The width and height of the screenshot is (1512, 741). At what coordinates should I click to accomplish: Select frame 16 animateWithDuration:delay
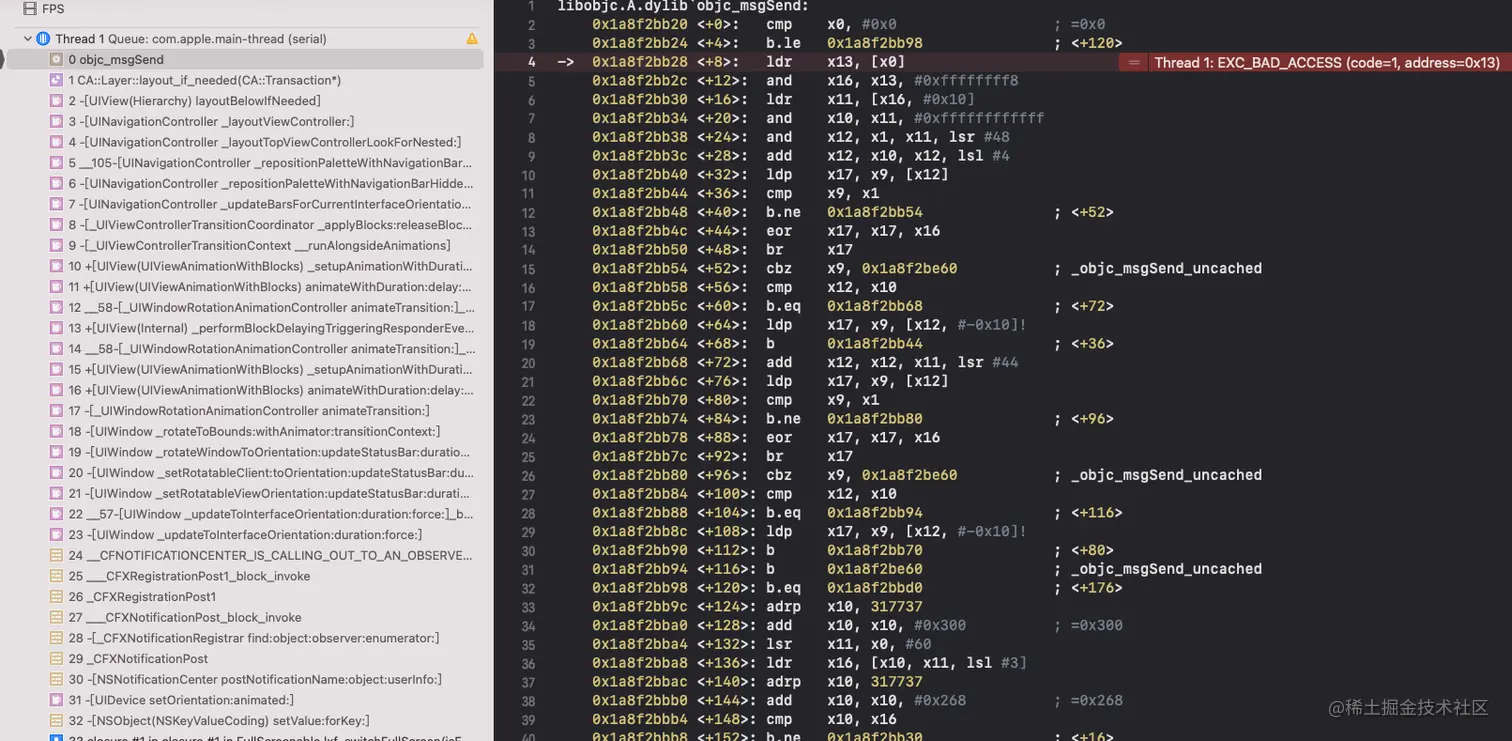tap(246, 390)
